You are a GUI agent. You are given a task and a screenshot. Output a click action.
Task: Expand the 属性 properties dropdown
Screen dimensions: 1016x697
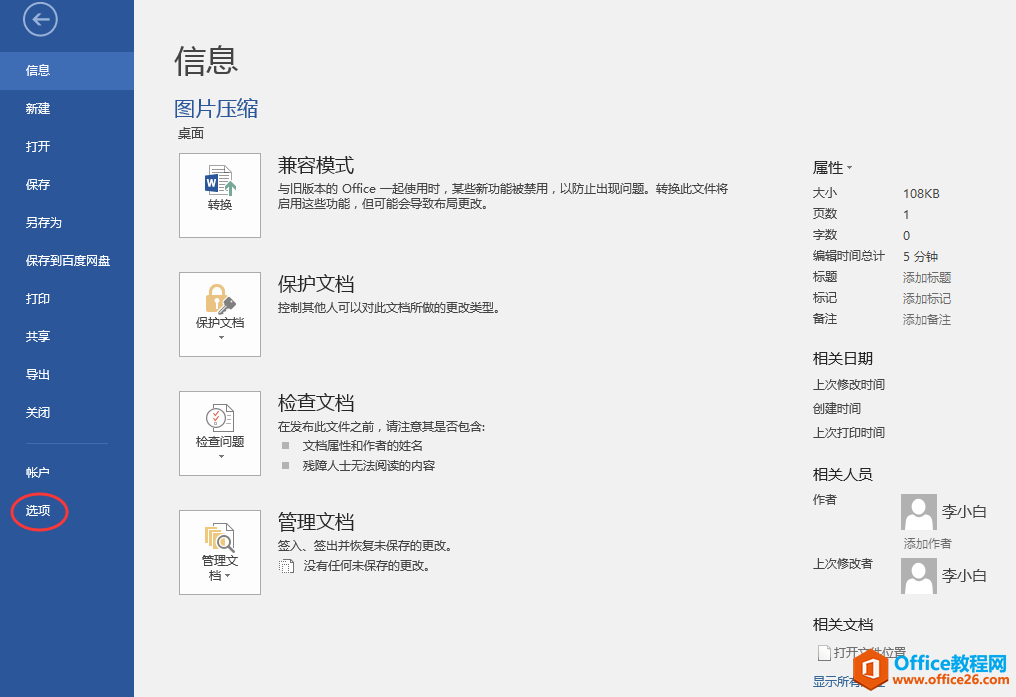833,168
